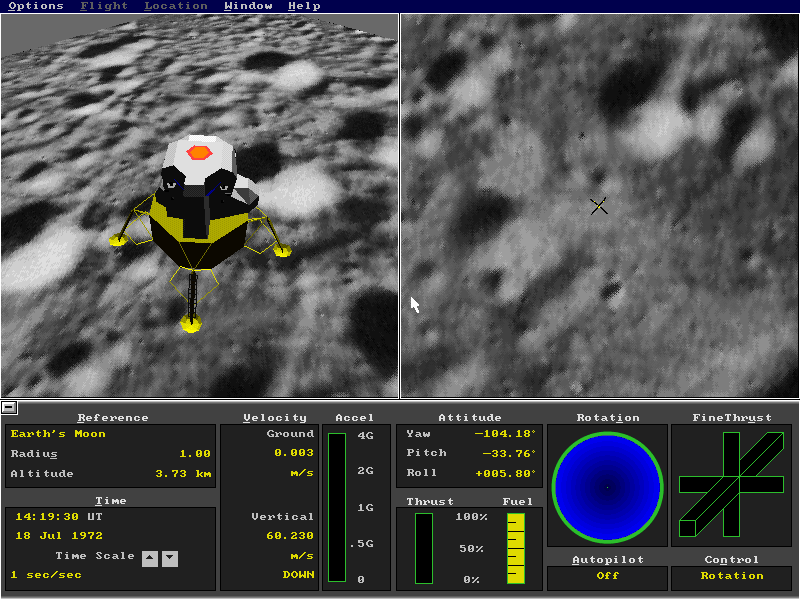This screenshot has height=600, width=800.
Task: Click the Radius value 1.00
Action: [x=195, y=454]
